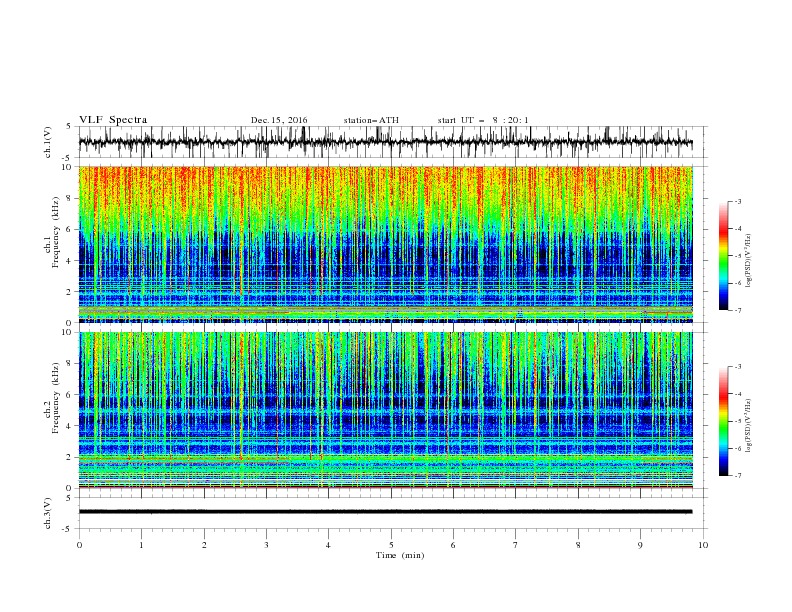
Task: Click the "-7" label on lower colorbar
Action: point(738,475)
